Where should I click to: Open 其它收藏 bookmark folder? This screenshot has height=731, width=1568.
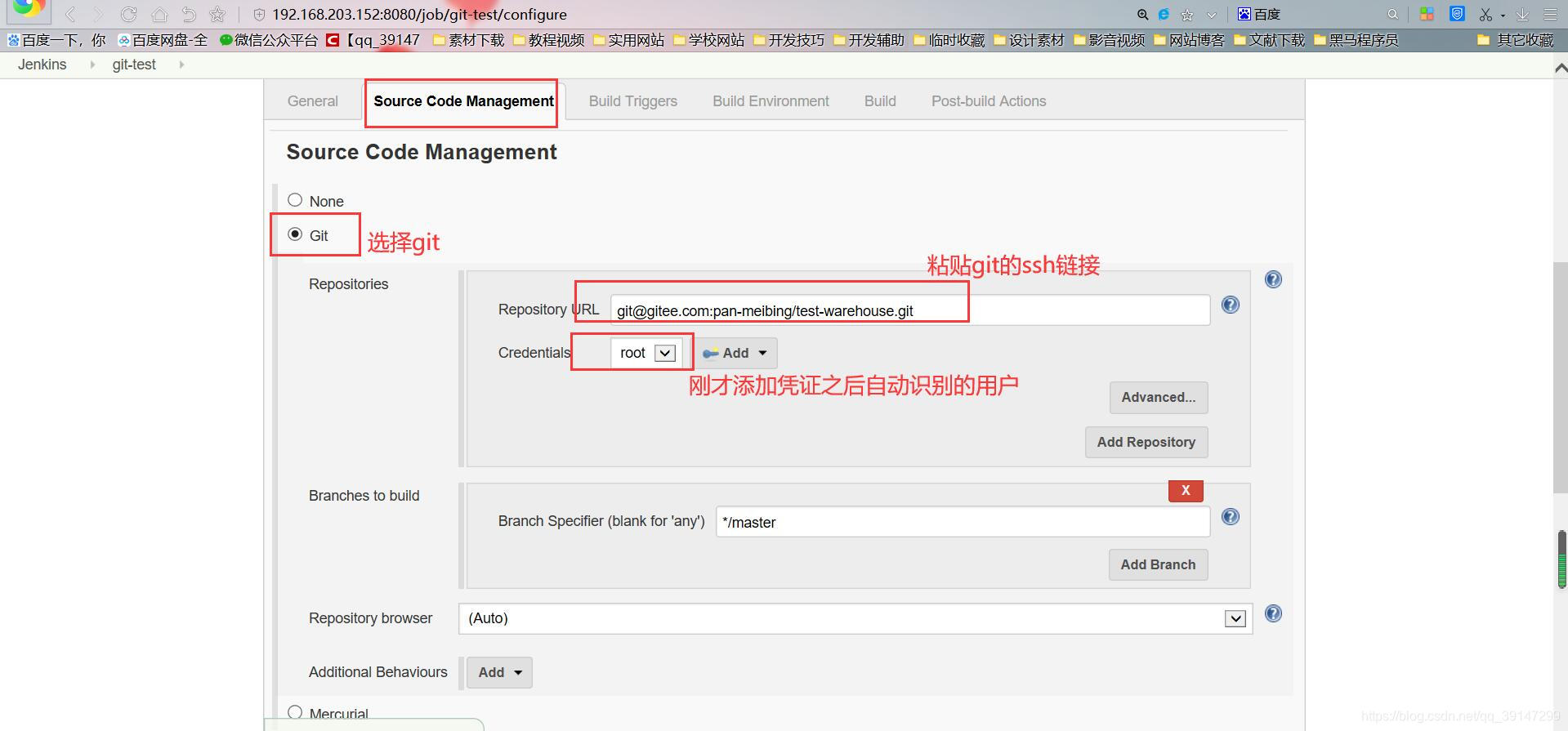point(1516,40)
